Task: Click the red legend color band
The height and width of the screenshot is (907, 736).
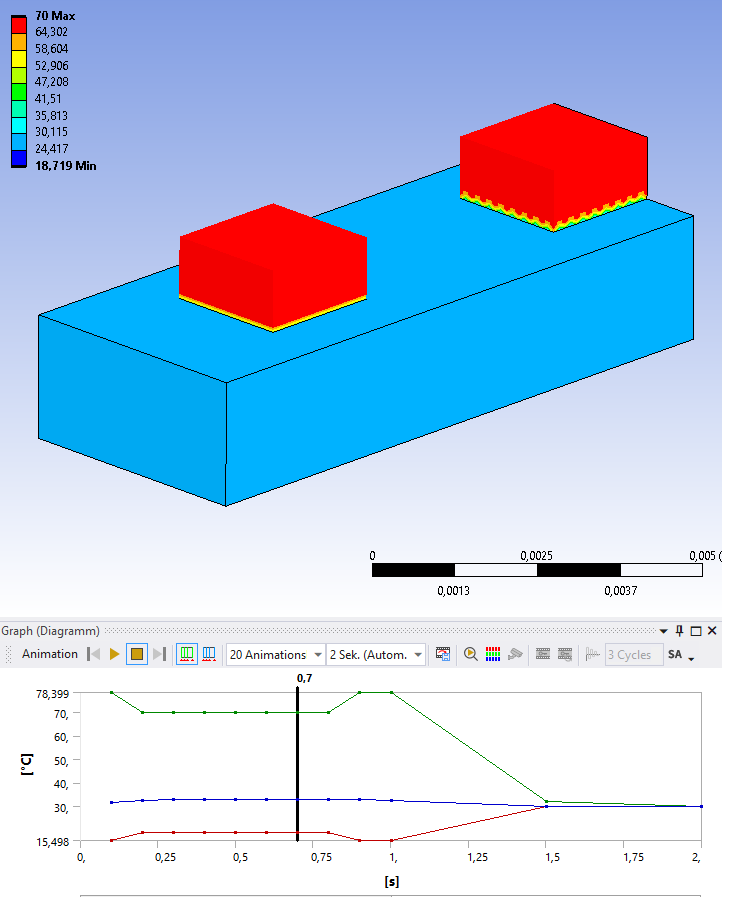Action: [19, 25]
